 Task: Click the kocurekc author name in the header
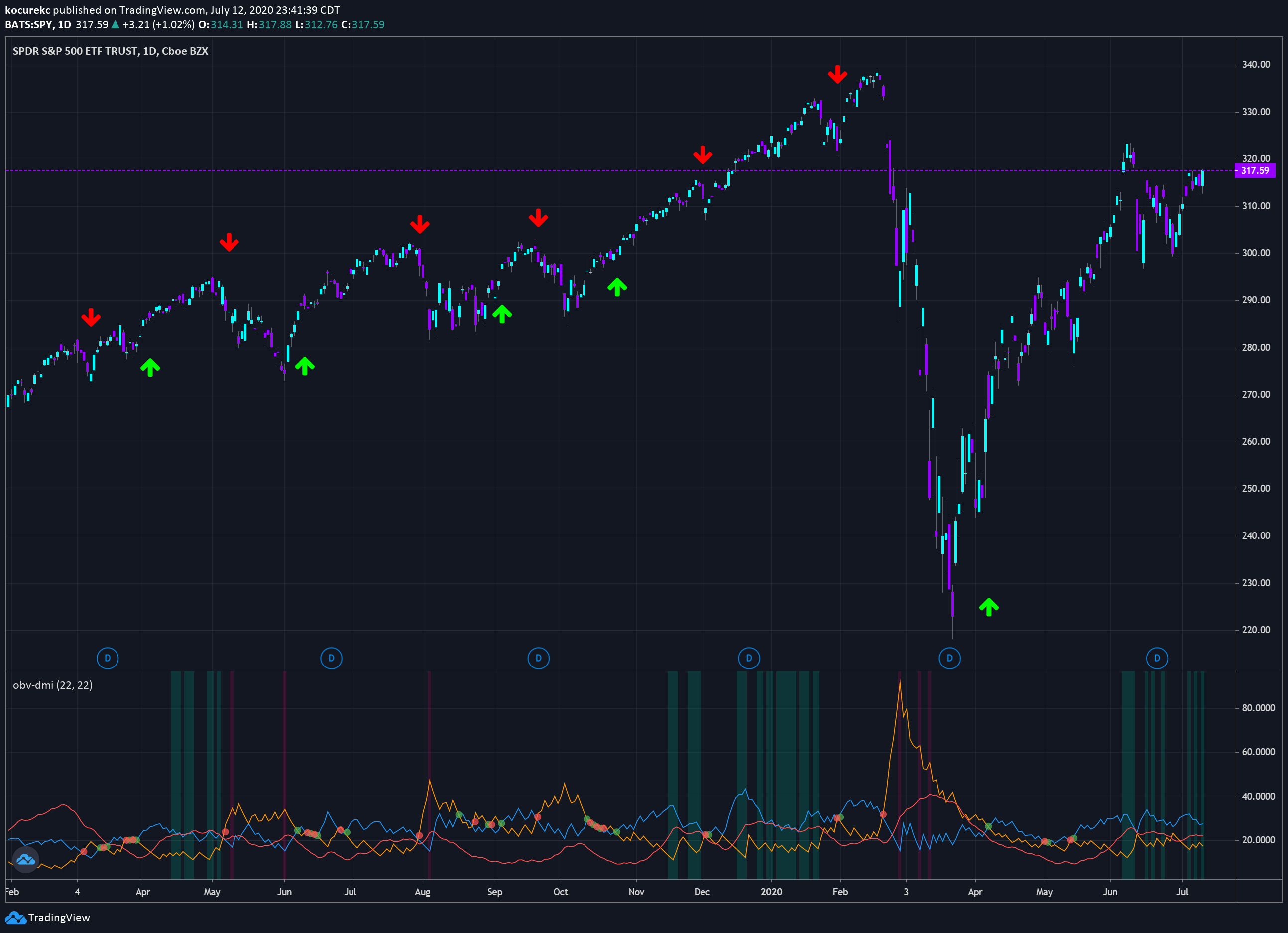point(27,10)
